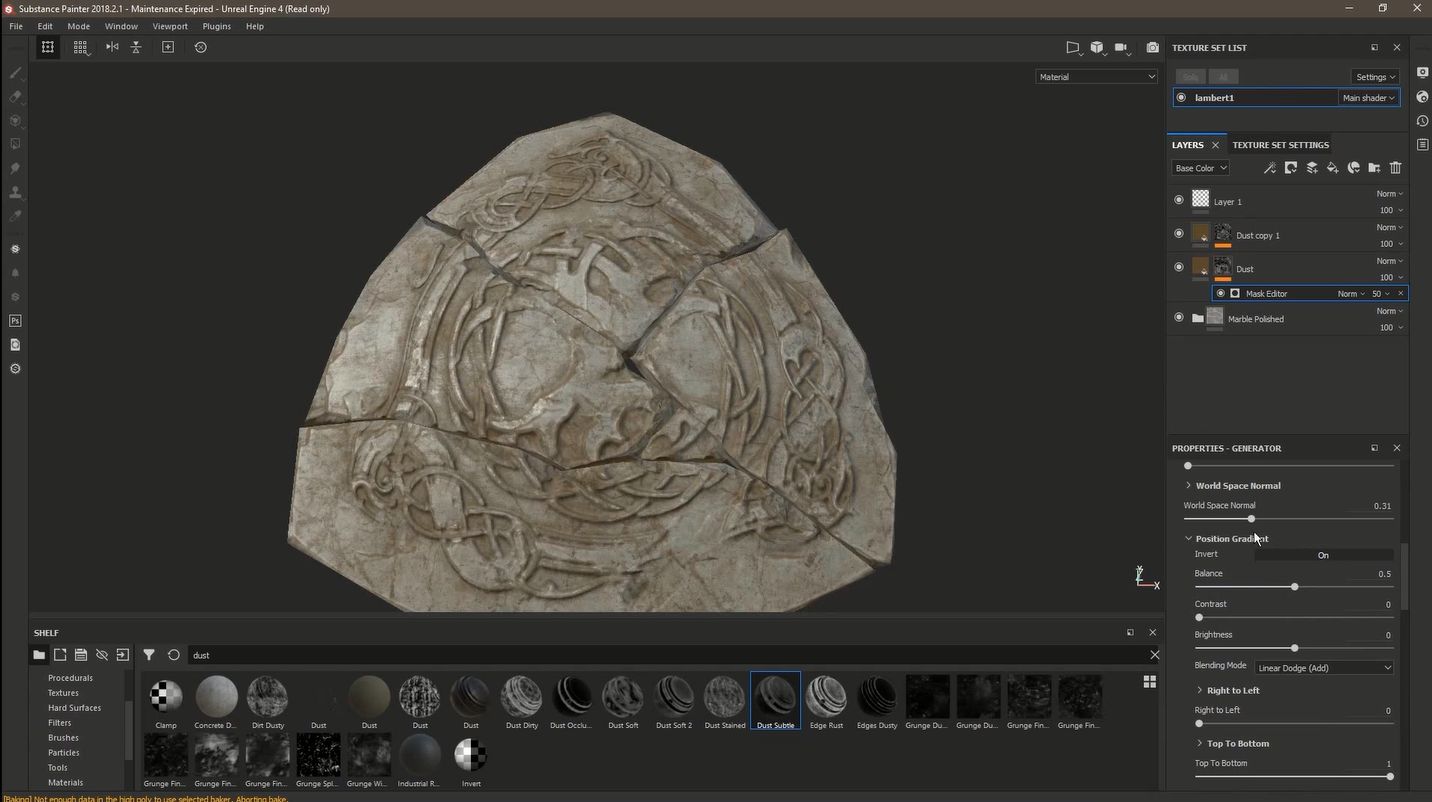Image resolution: width=1432 pixels, height=802 pixels.
Task: Hide the Dust copy 1 layer
Action: coord(1179,234)
